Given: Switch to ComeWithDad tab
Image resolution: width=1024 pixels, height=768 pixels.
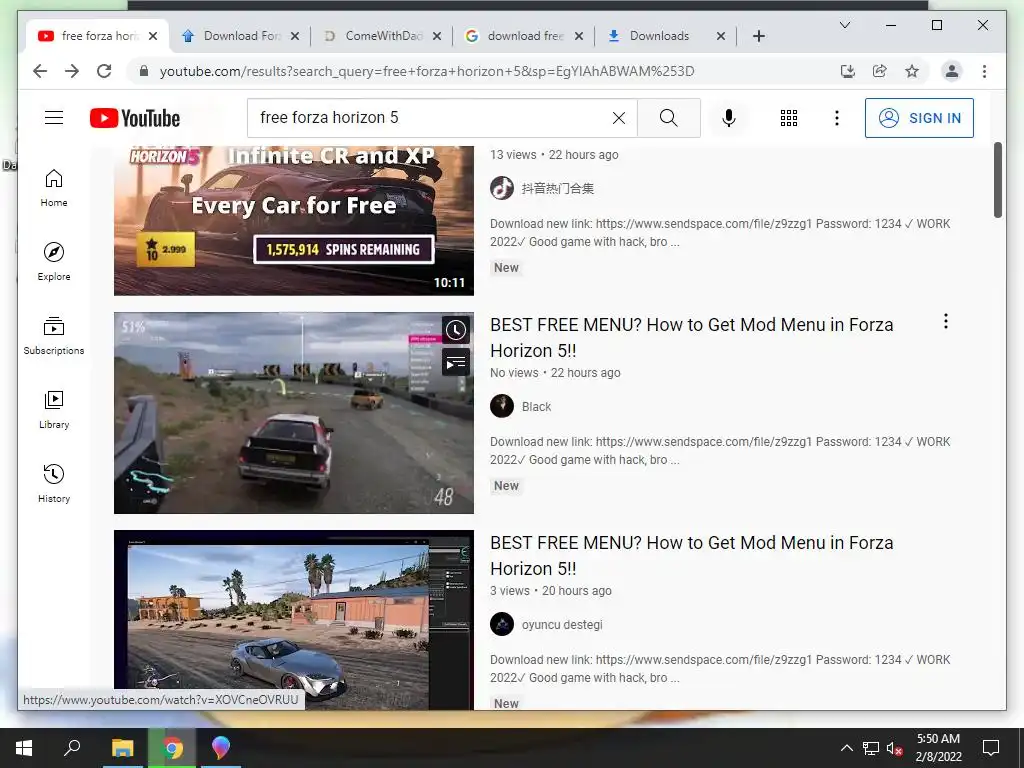Looking at the screenshot, I should click(383, 36).
